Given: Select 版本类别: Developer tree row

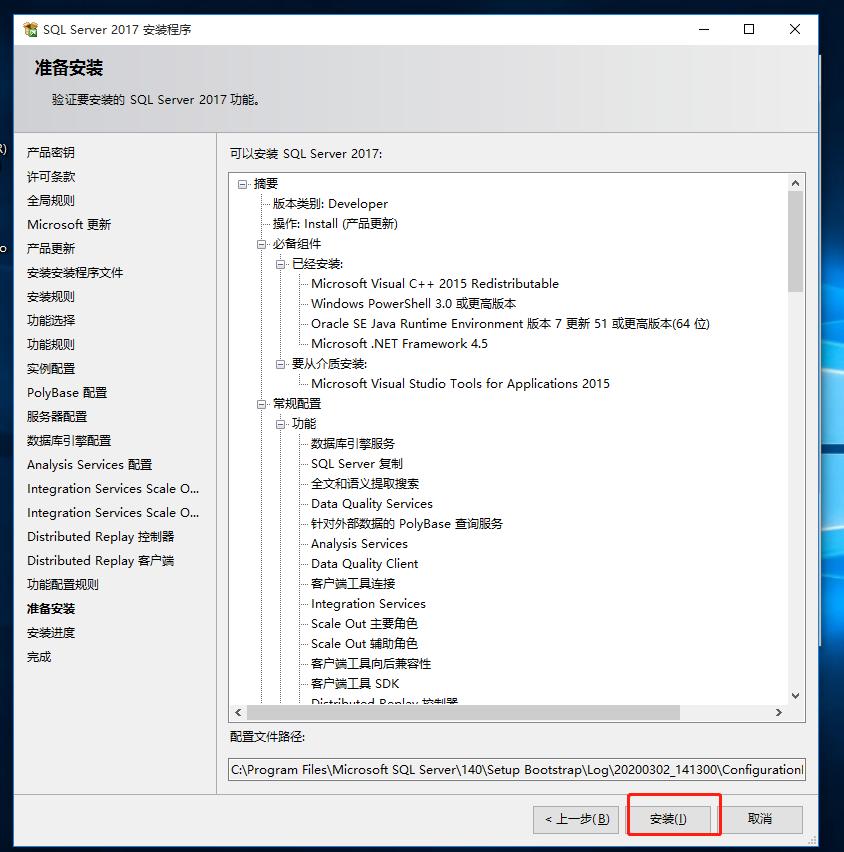Looking at the screenshot, I should click(330, 204).
